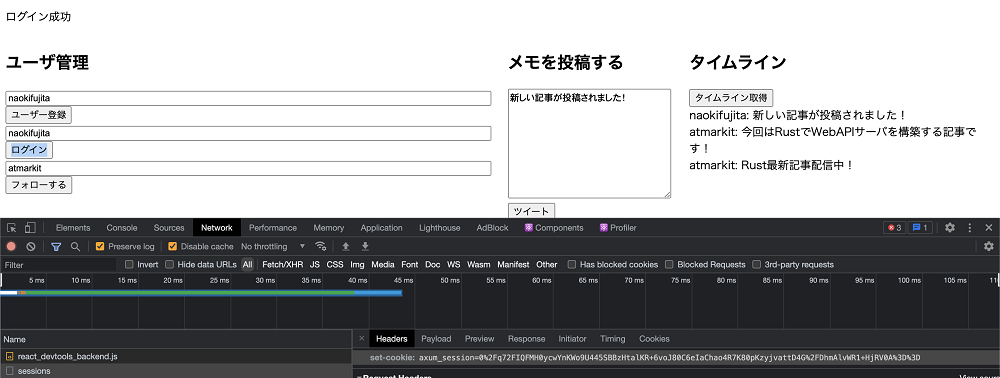
Task: Click the タイムライン取得 button
Action: (x=731, y=98)
